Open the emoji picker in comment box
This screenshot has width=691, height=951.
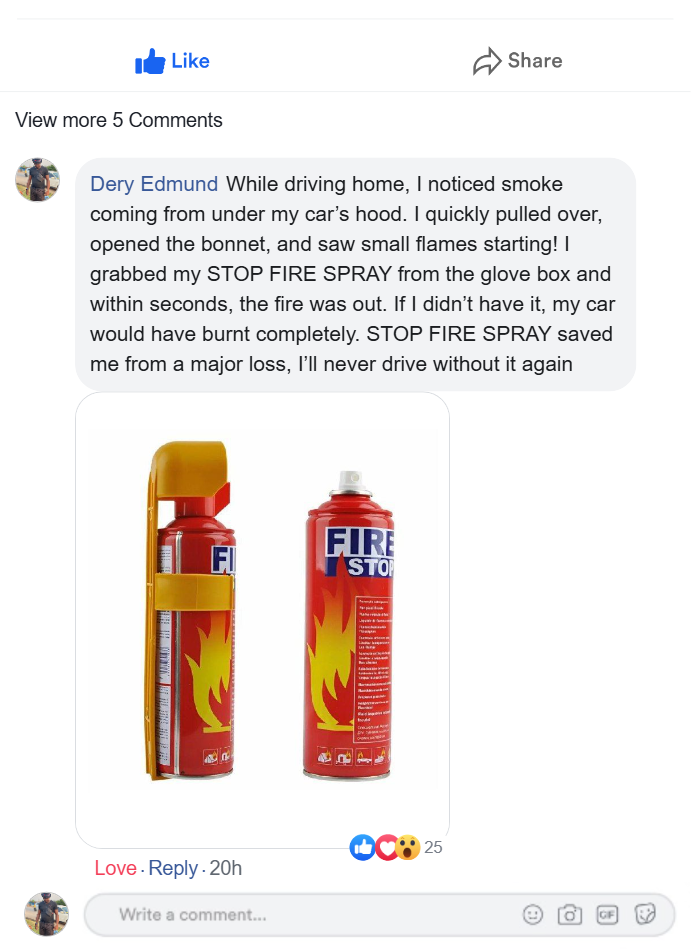tap(533, 914)
